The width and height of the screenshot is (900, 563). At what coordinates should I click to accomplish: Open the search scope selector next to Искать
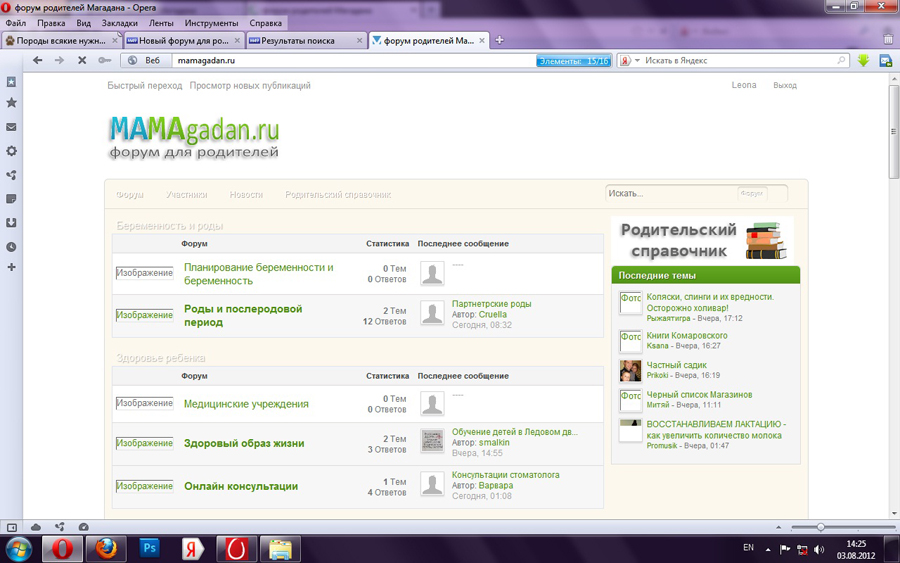pos(754,193)
